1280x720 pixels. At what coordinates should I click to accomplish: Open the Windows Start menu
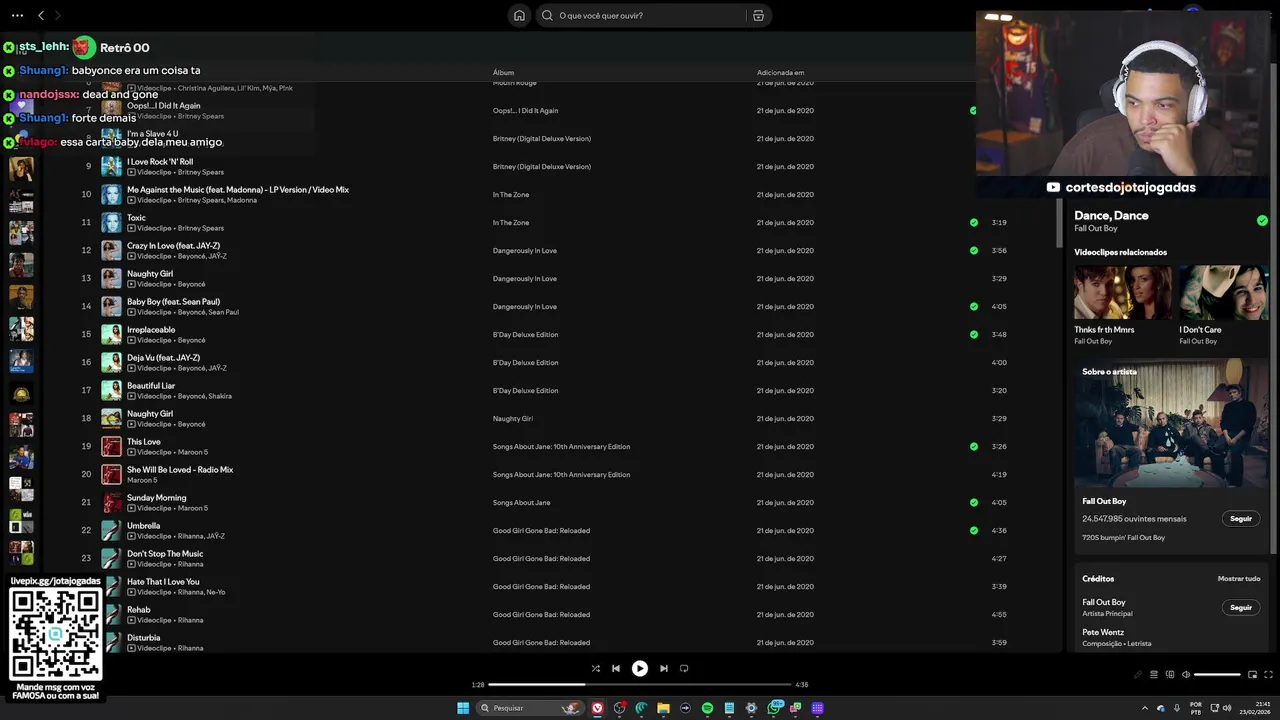coord(463,708)
